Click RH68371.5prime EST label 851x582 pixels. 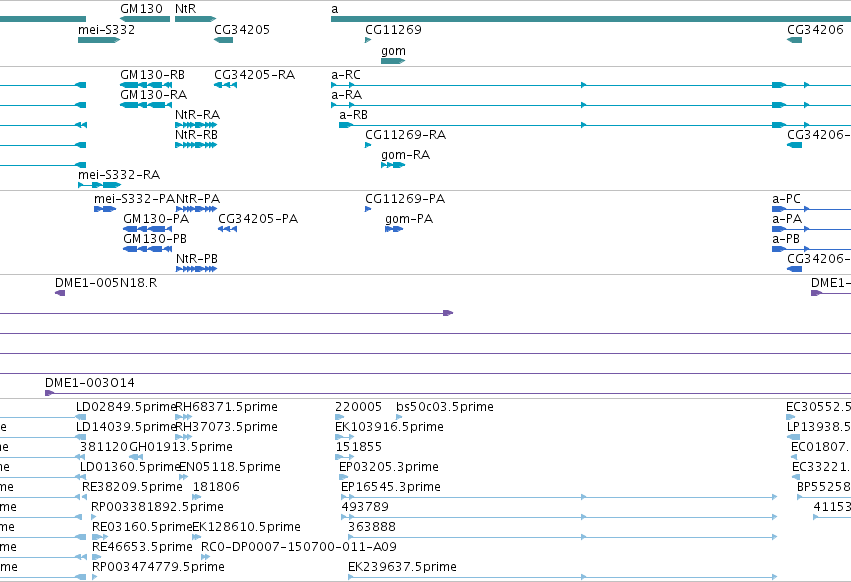pos(226,407)
